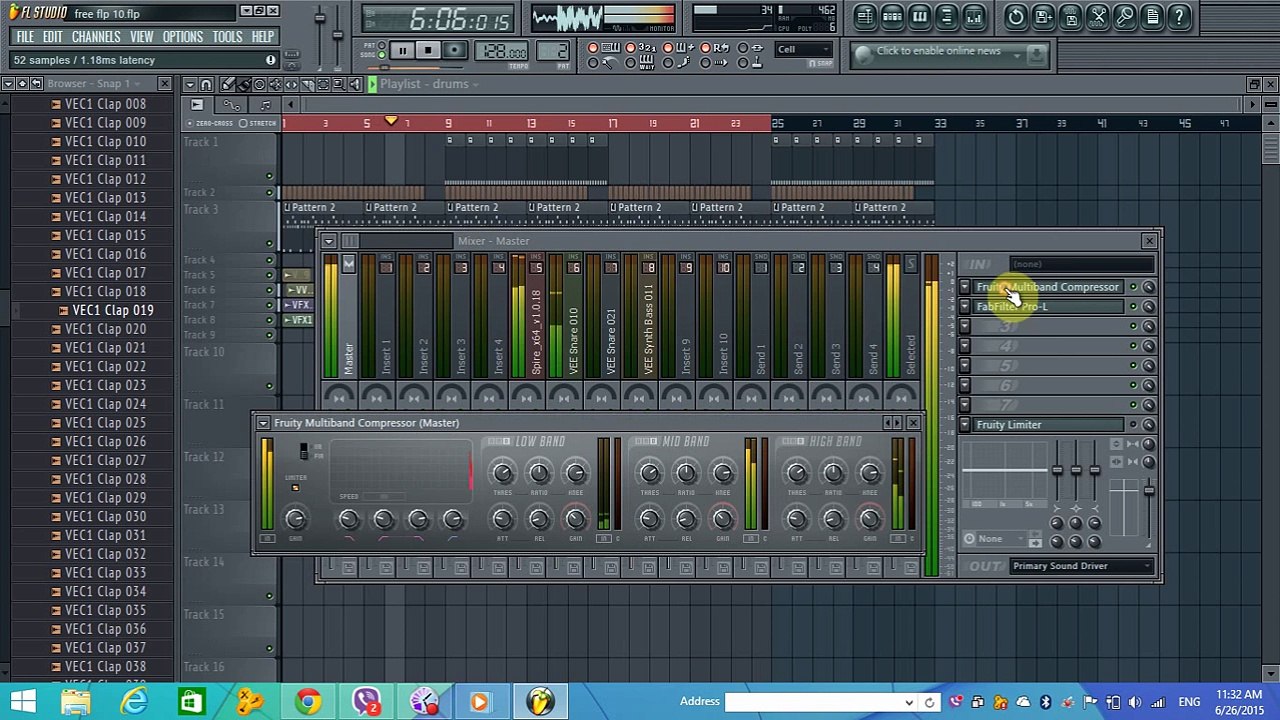Toggle the Fruity Multiband Compressor slot LED
This screenshot has width=1280, height=720.
[x=1134, y=287]
